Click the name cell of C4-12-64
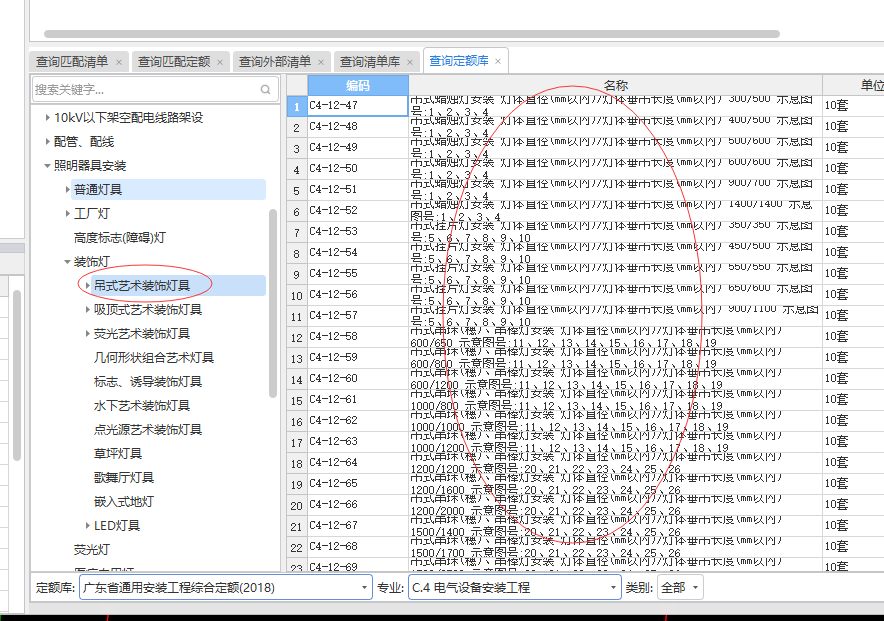Screen dimensions: 884x621 click(615, 463)
